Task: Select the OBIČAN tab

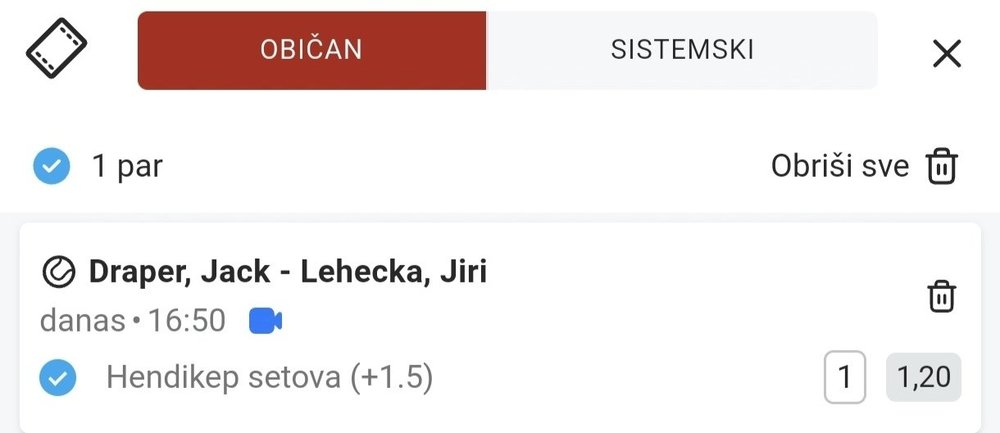Action: (312, 50)
